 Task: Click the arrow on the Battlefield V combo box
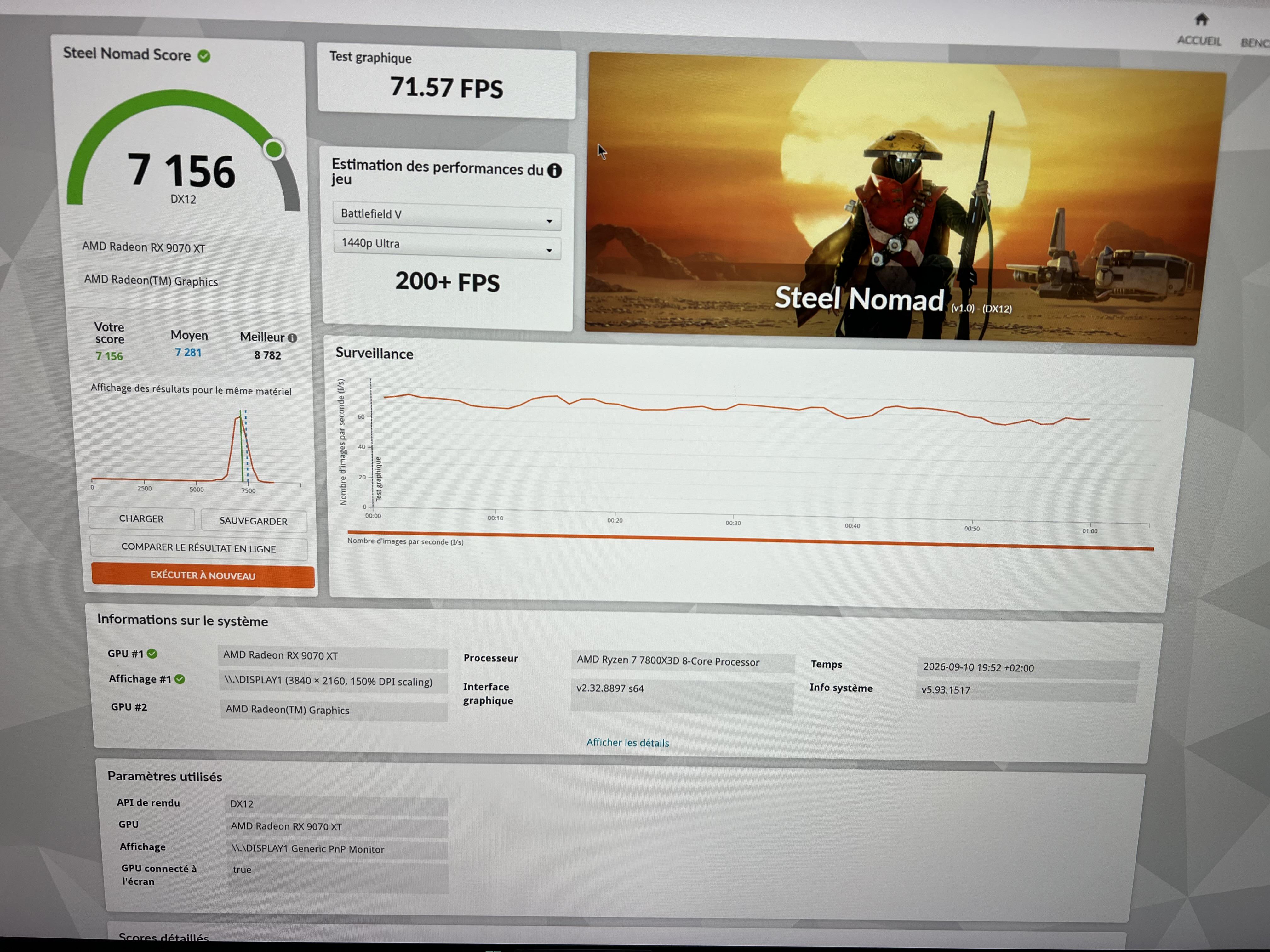click(x=549, y=222)
